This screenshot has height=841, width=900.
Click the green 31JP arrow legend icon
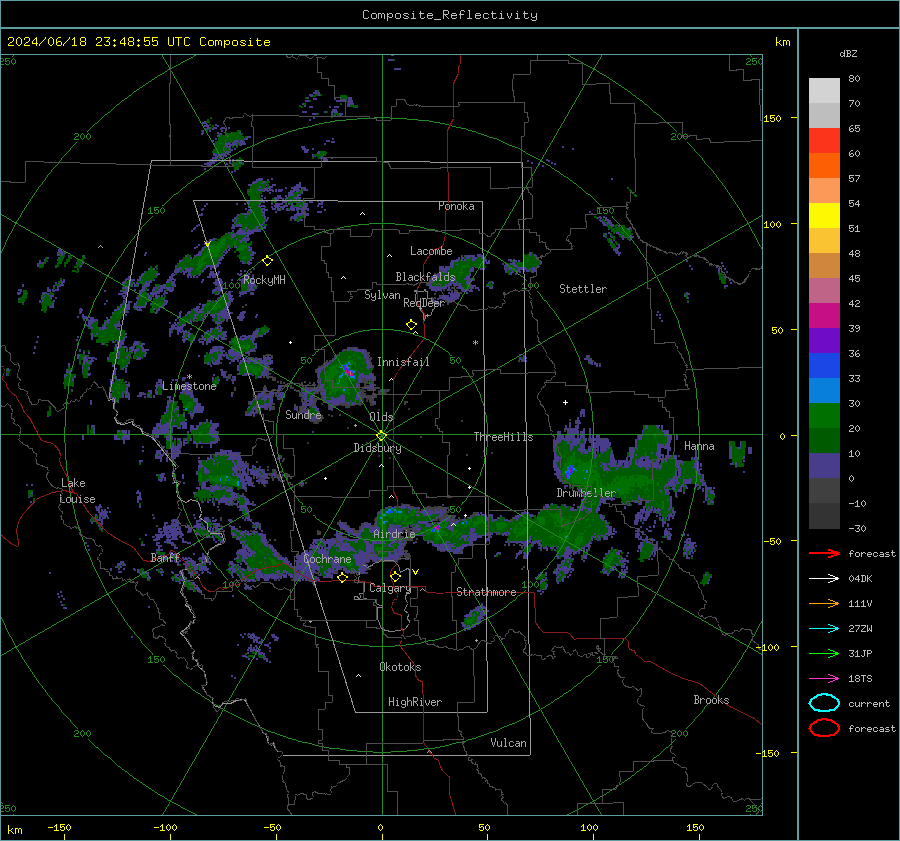[824, 653]
